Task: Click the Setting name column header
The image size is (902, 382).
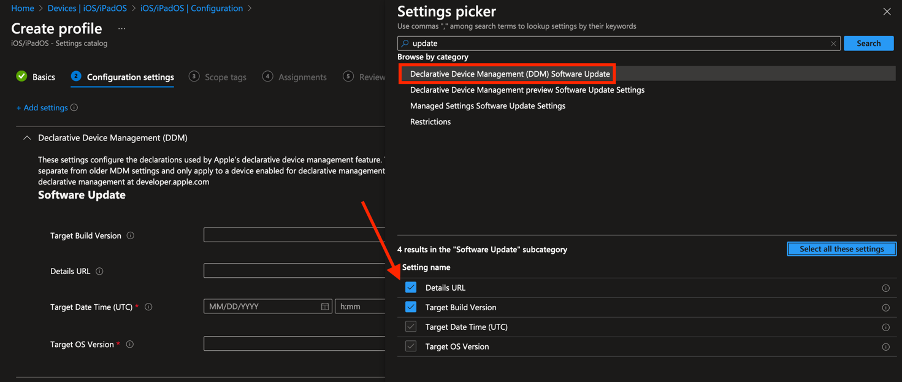Action: 426,268
